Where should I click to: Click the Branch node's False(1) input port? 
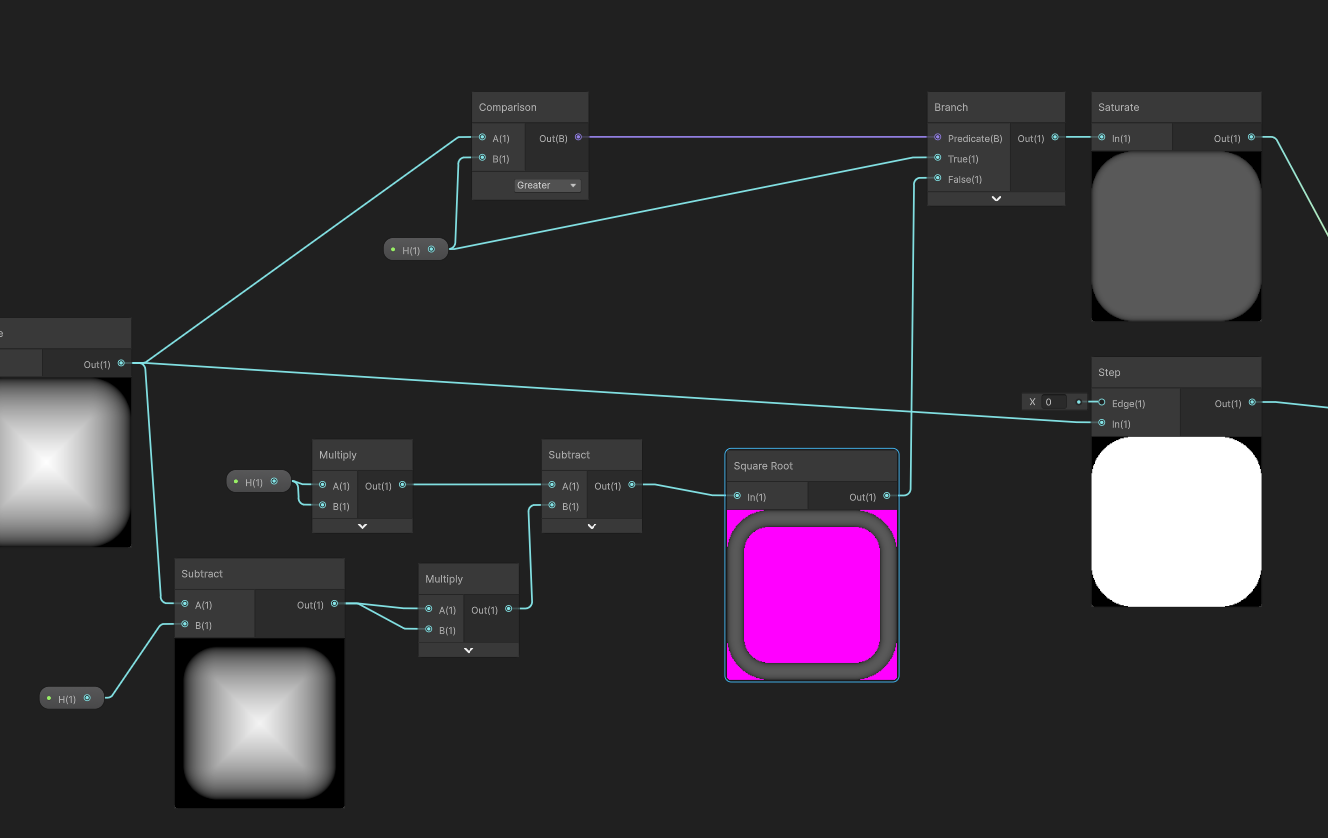coord(937,179)
